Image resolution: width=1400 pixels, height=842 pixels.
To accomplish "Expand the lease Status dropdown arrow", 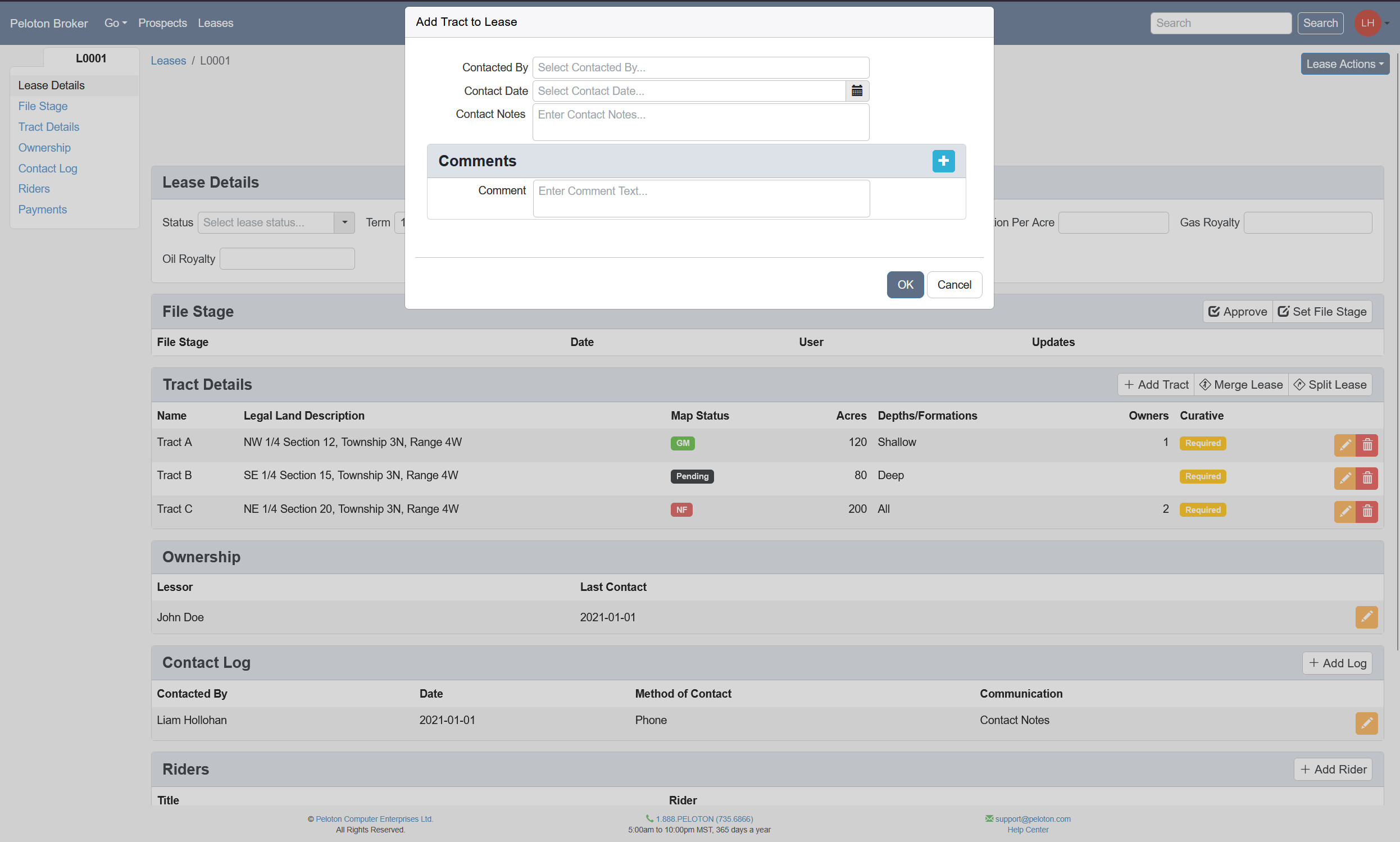I will [344, 222].
